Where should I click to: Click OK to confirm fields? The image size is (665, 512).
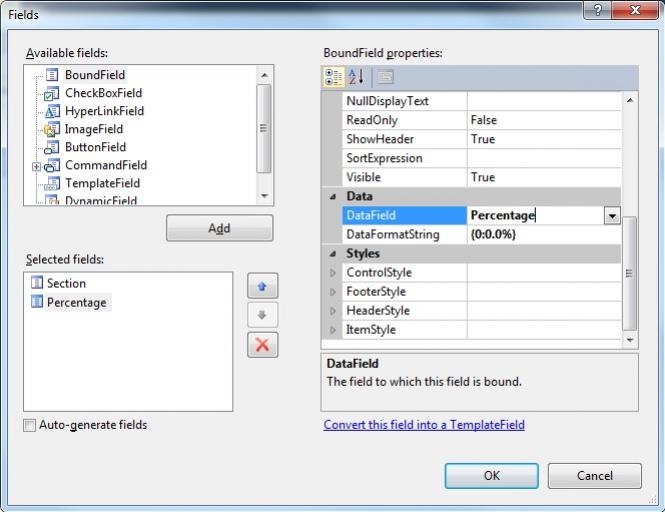(x=492, y=476)
